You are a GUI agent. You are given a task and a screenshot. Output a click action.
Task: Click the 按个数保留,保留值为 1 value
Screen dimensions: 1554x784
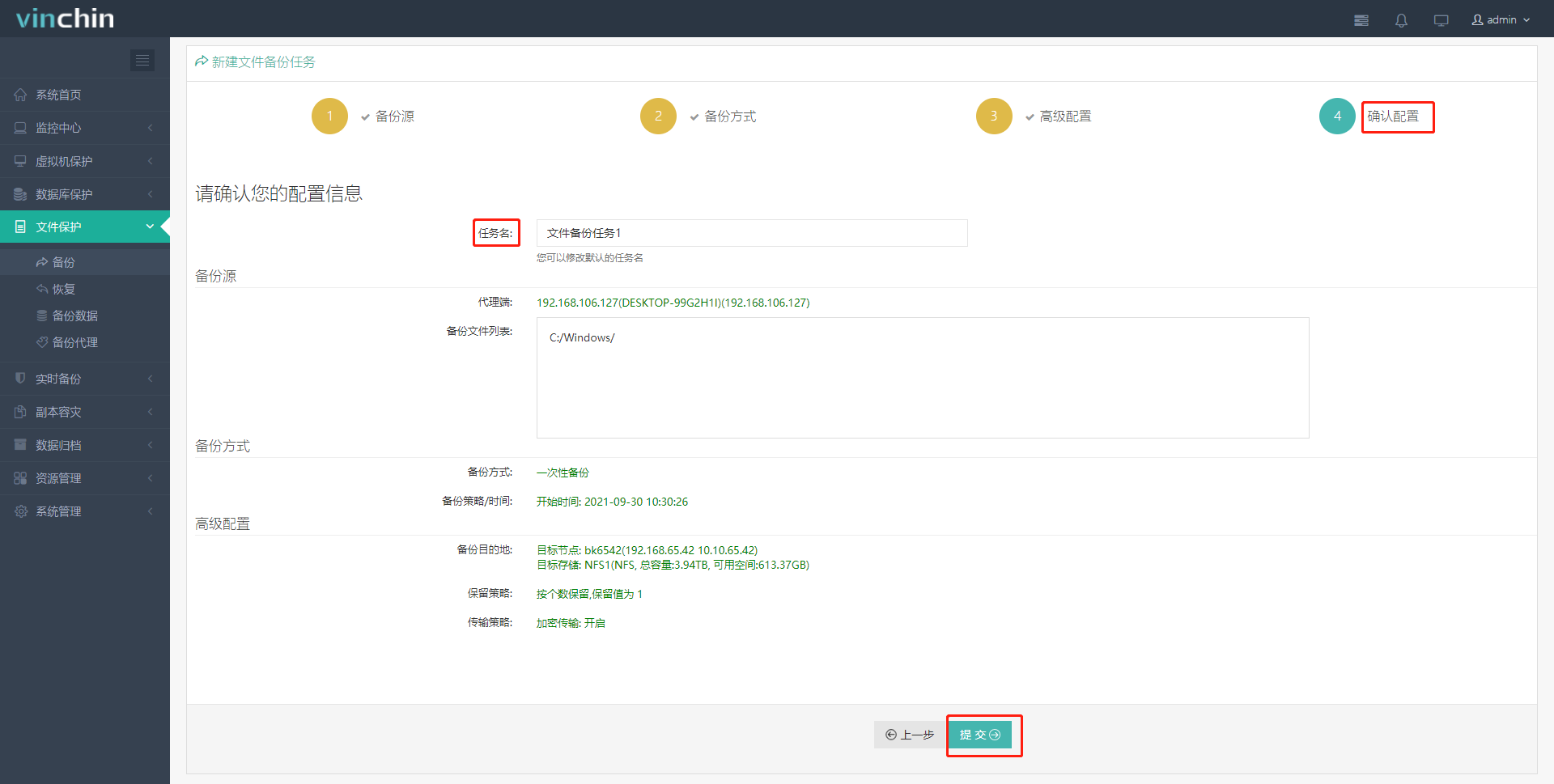click(589, 594)
